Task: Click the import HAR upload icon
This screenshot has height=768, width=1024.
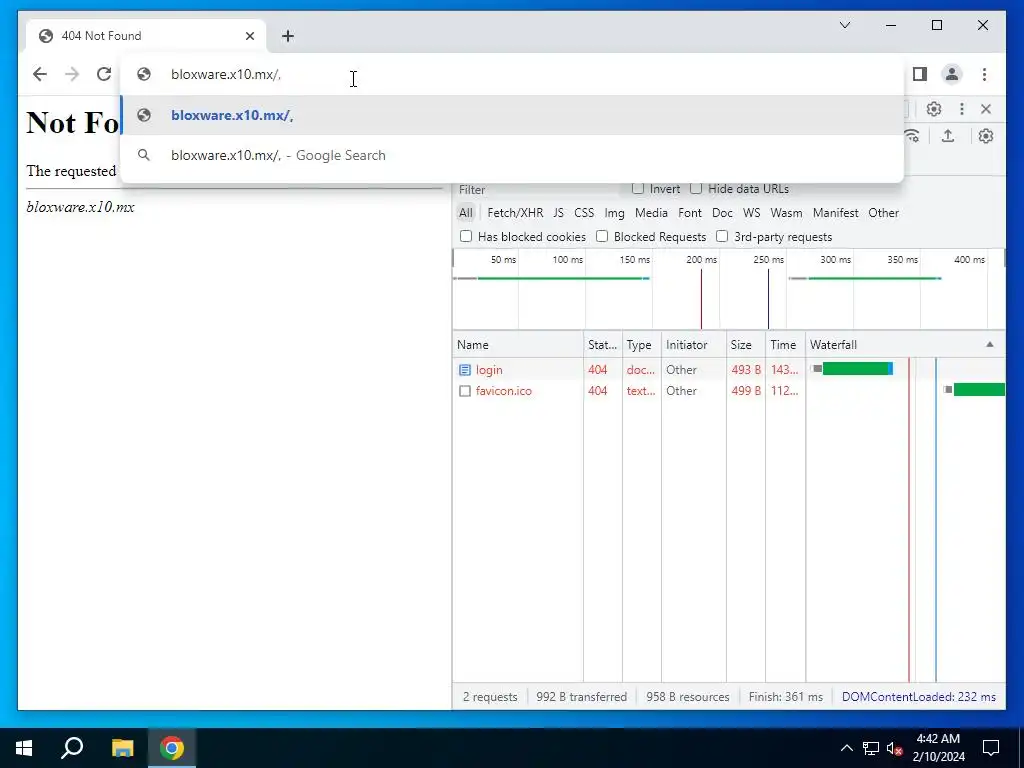Action: 948,136
